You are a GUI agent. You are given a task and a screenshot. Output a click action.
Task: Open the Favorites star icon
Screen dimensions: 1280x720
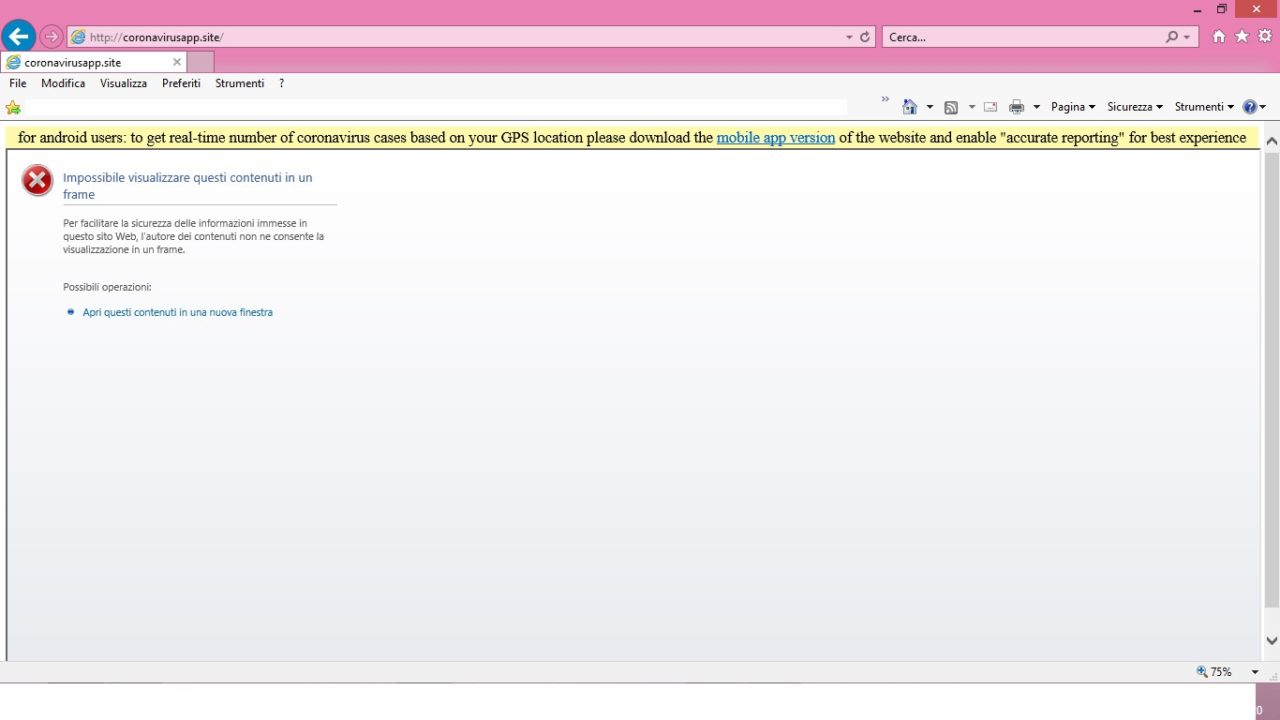[1239, 36]
